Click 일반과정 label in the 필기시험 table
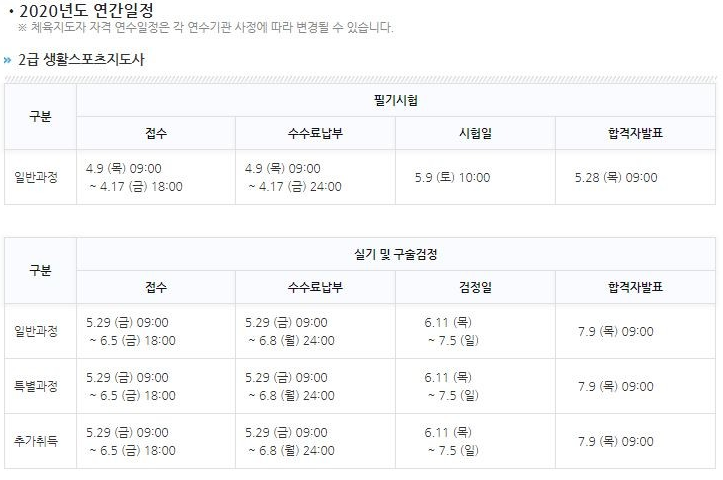Viewport: 723px width, 480px height. [x=36, y=177]
